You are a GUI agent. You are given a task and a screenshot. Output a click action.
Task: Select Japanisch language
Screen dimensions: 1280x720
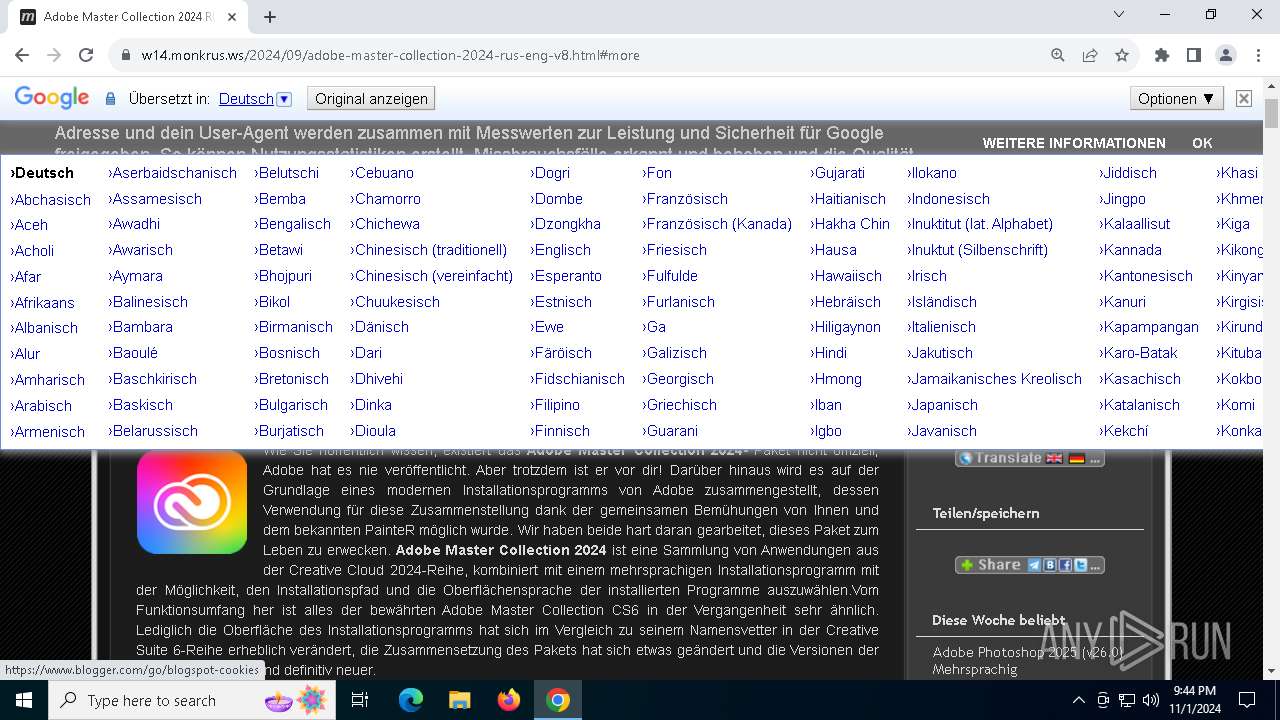tap(942, 405)
